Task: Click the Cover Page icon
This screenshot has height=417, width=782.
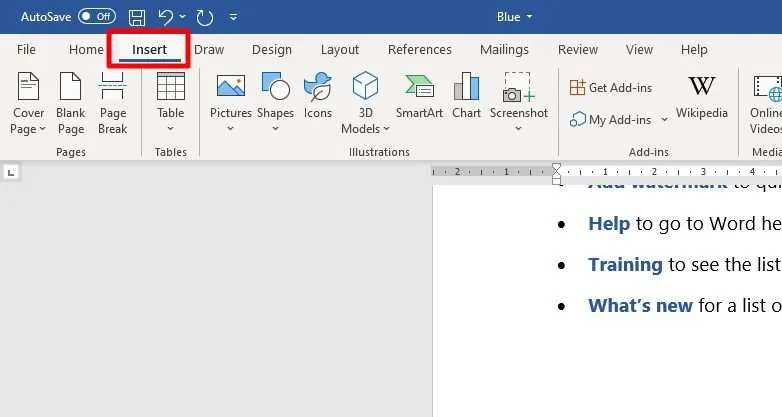Action: (28, 86)
